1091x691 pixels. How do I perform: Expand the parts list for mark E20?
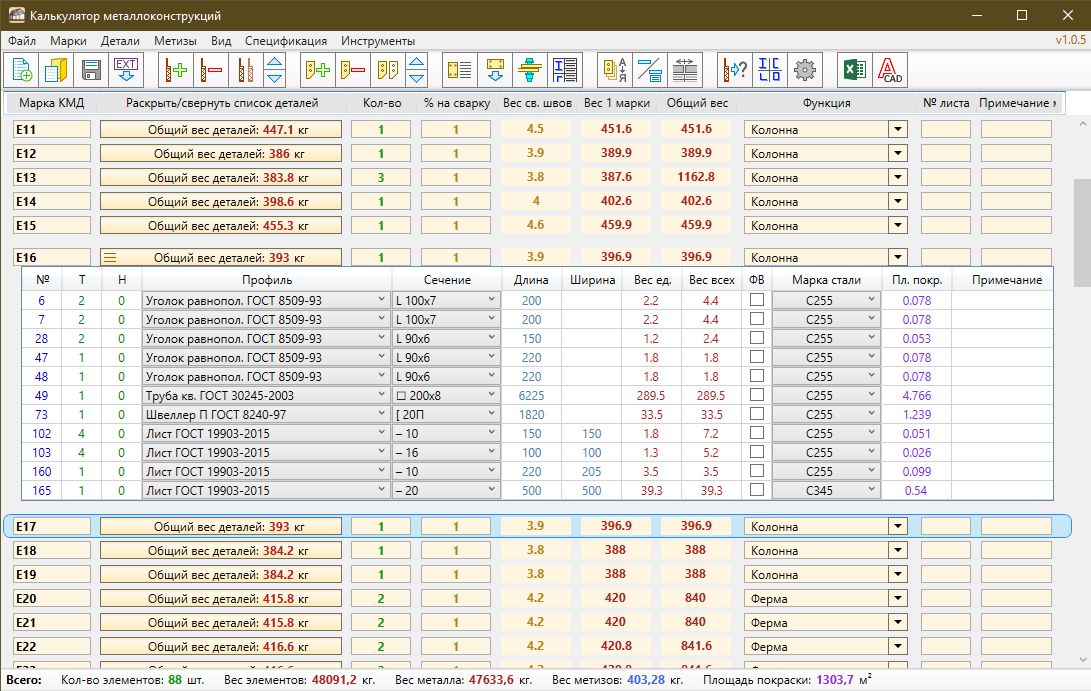coord(221,599)
